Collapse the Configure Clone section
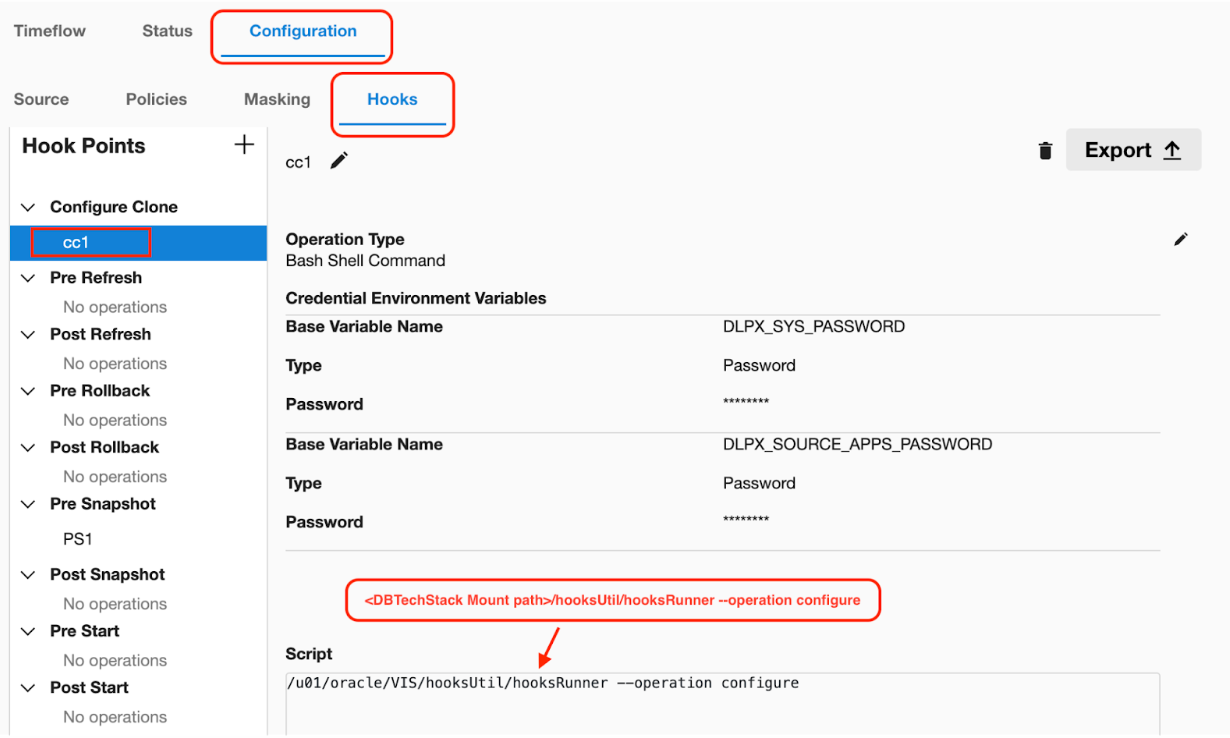Screen dimensions: 1230x738 (x=28, y=207)
